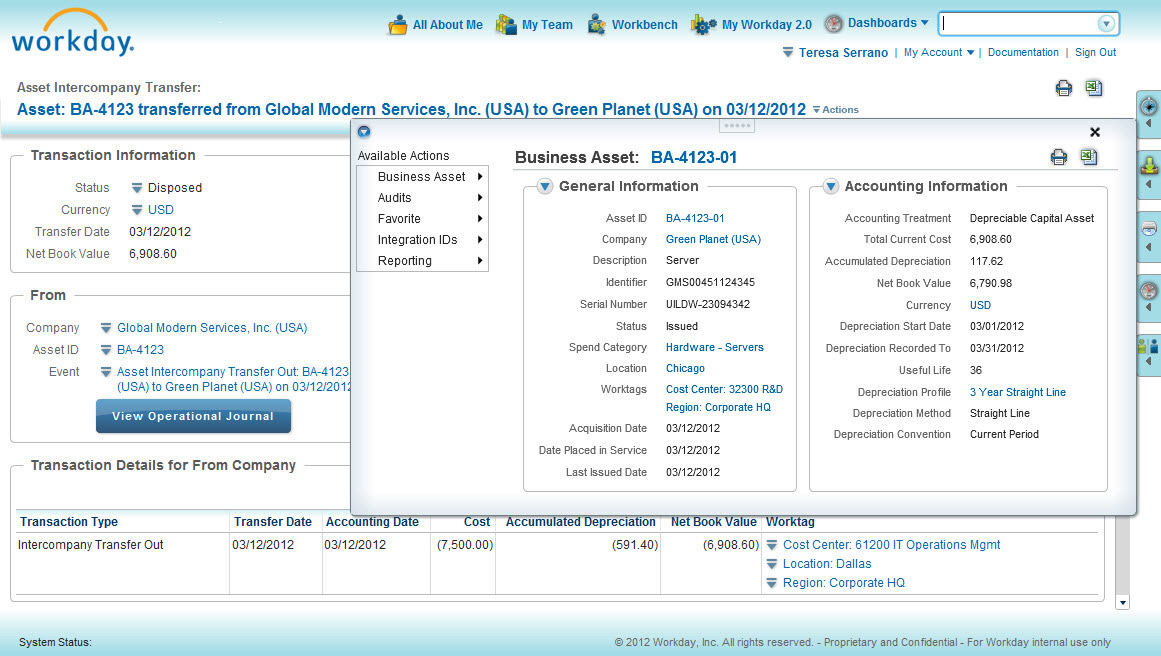Collapse the General Information section
Image resolution: width=1161 pixels, height=656 pixels.
coord(545,186)
